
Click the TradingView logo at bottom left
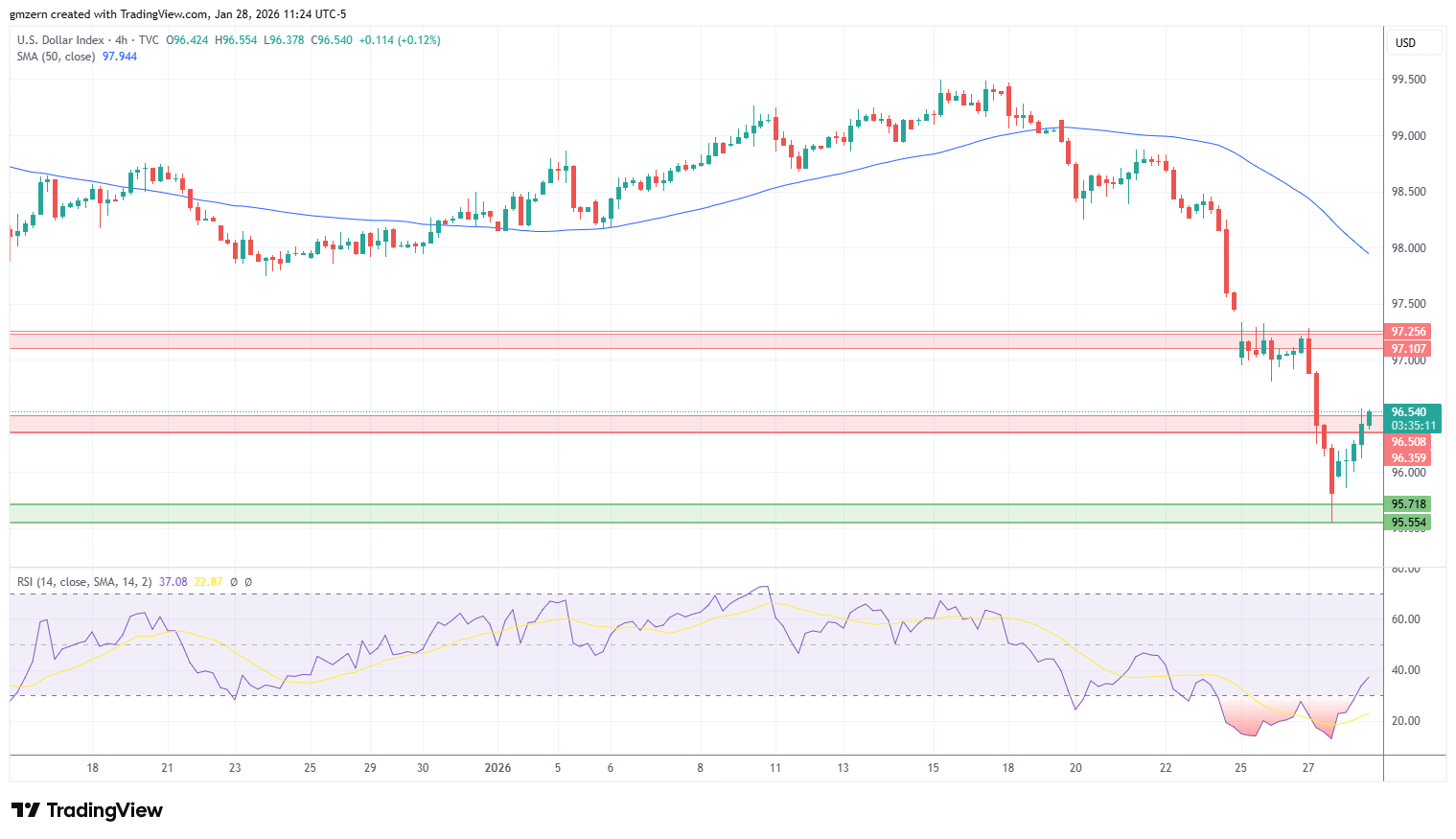coord(86,810)
